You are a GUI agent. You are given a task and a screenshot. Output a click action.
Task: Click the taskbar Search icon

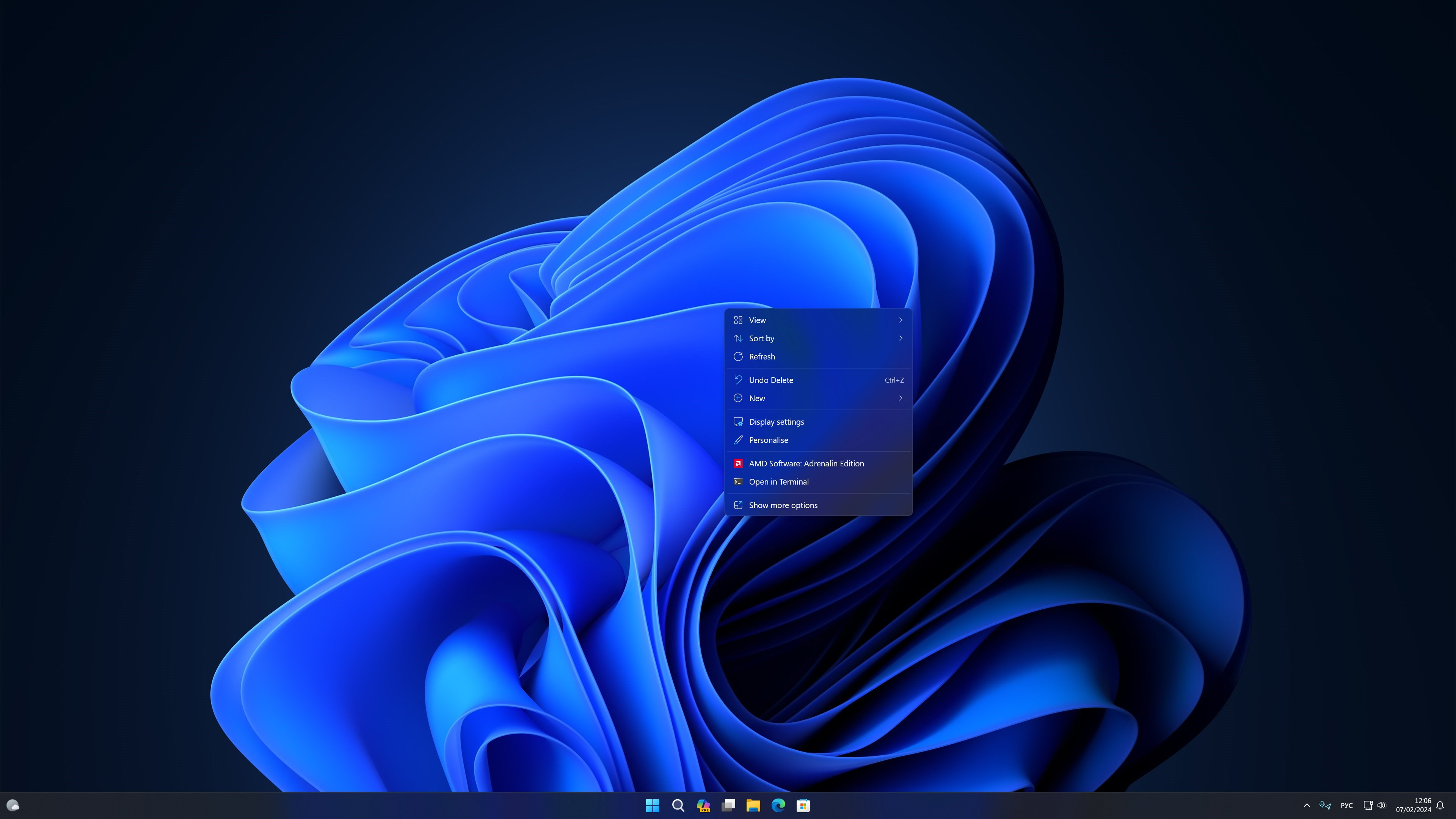click(x=678, y=805)
